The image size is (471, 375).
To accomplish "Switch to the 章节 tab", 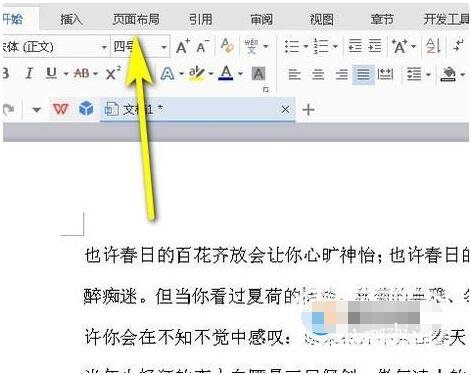I will 382,19.
